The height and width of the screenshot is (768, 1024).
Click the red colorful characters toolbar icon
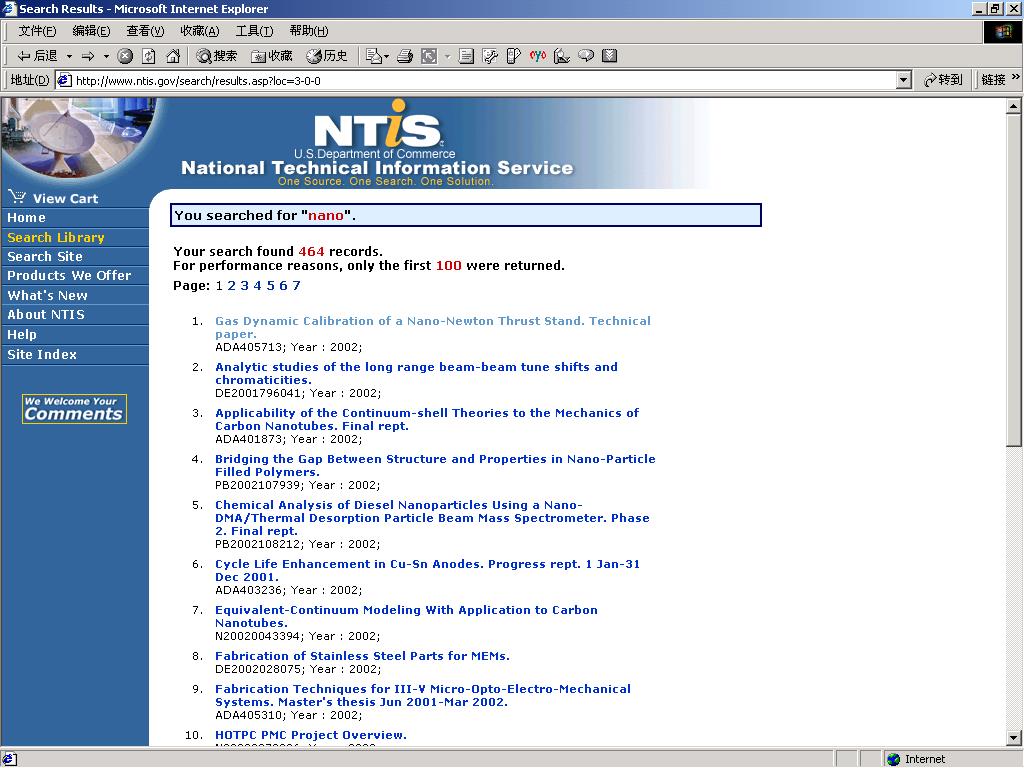pos(537,56)
